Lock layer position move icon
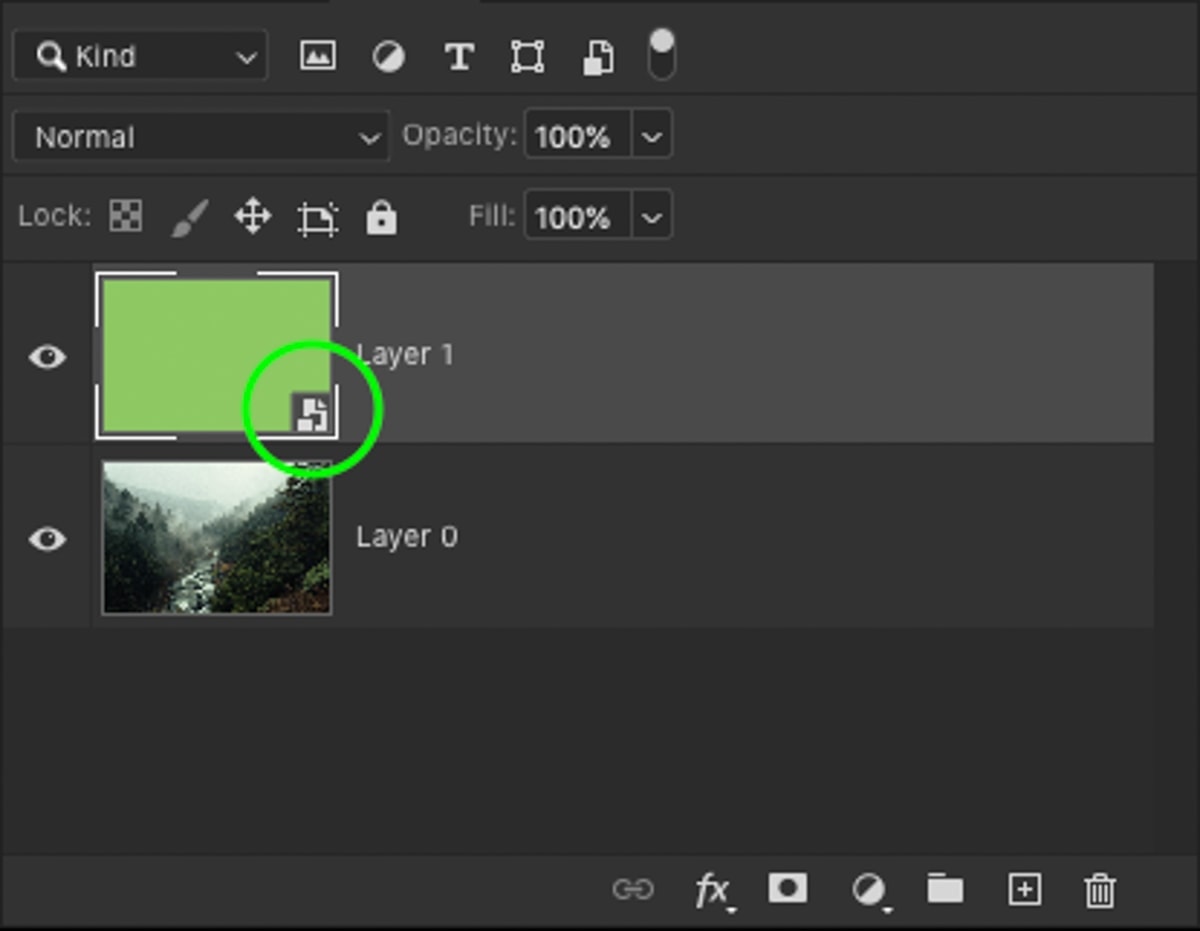The image size is (1200, 931). click(x=253, y=216)
